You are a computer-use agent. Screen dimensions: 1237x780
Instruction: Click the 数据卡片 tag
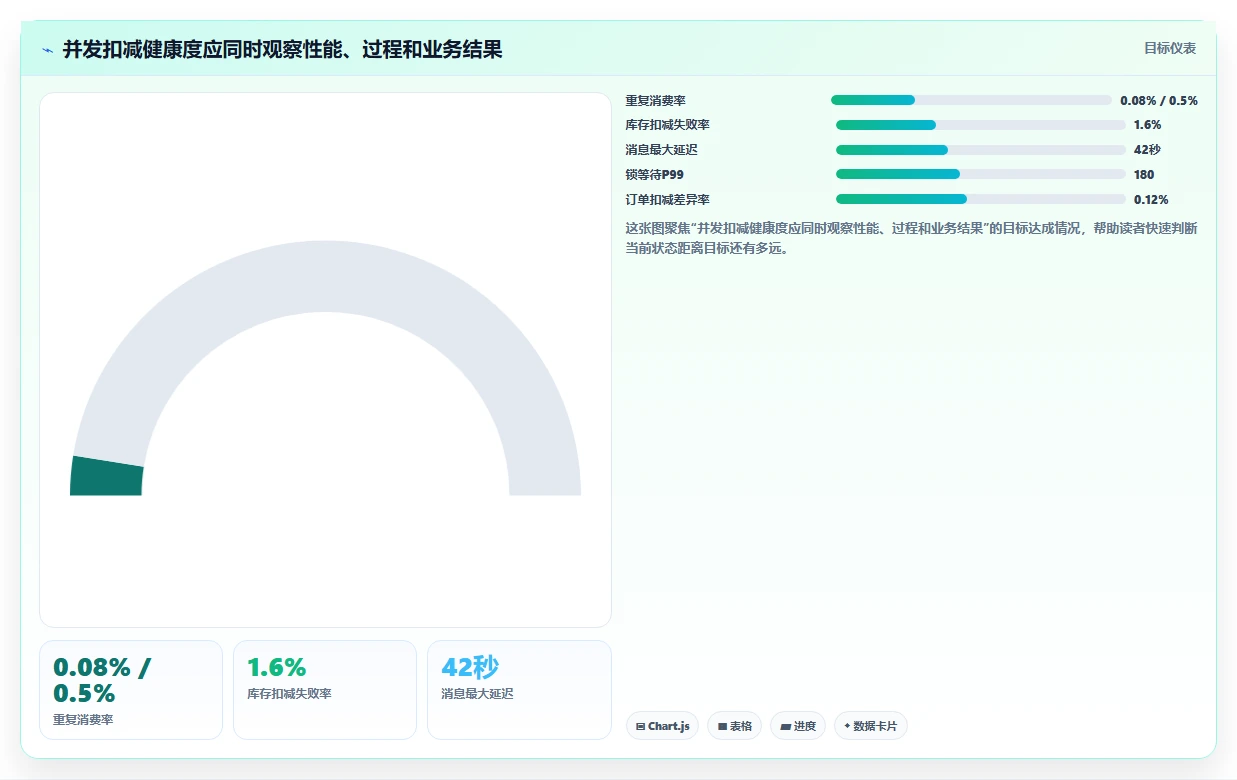870,726
